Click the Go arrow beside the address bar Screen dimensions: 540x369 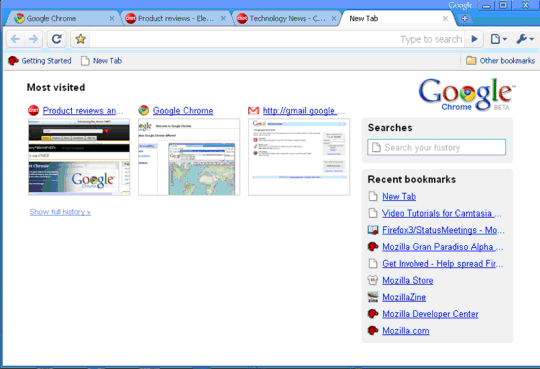474,39
